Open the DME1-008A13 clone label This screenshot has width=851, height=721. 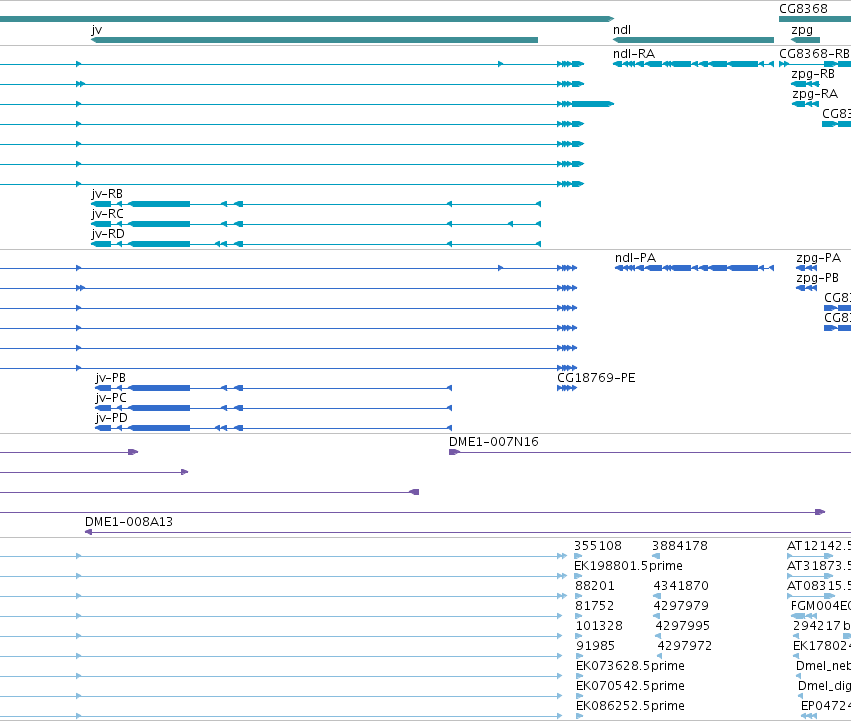(x=129, y=522)
